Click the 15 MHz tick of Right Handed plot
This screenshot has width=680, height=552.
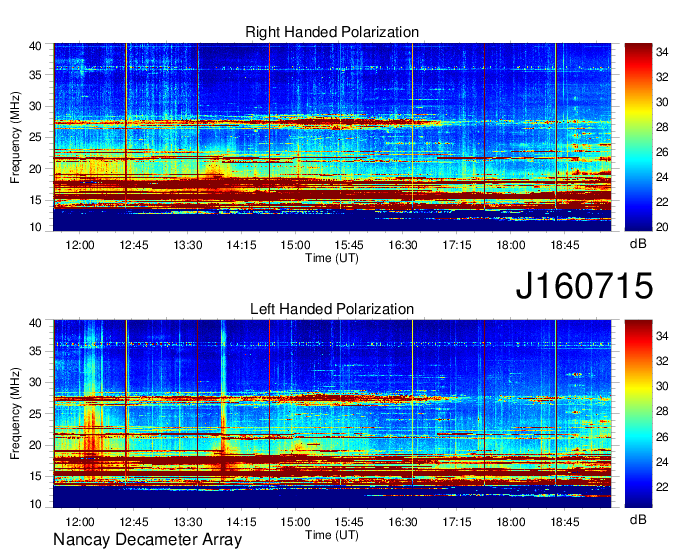click(x=35, y=200)
